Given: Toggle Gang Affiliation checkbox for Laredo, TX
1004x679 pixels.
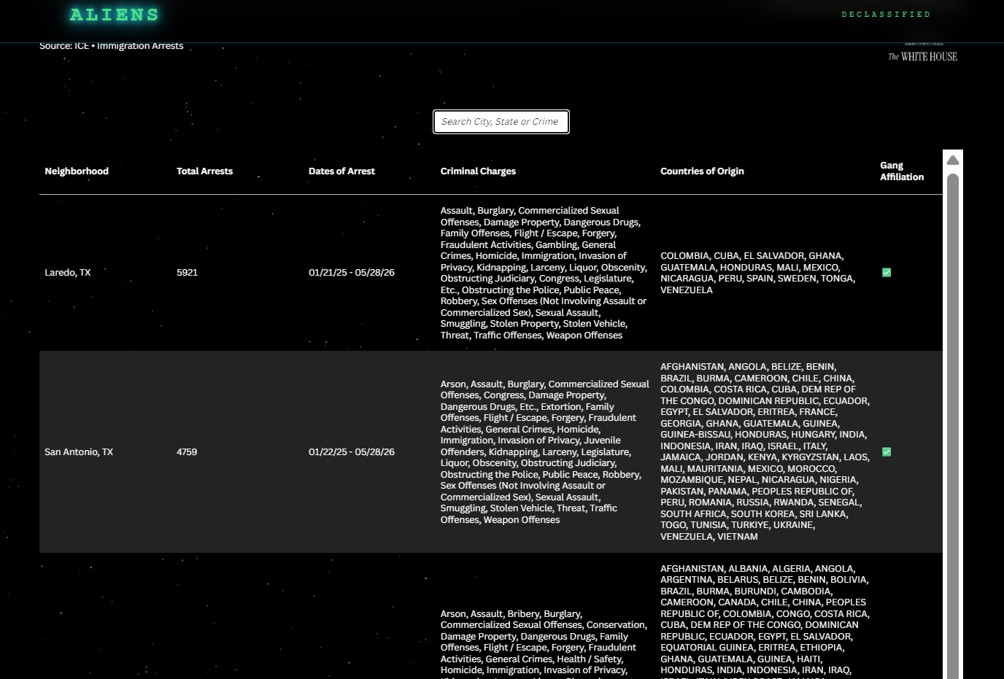Looking at the screenshot, I should pyautogui.click(x=886, y=272).
